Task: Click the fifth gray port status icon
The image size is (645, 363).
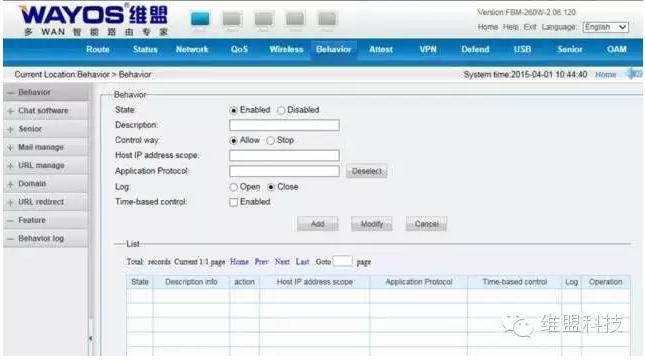Action: [327, 19]
